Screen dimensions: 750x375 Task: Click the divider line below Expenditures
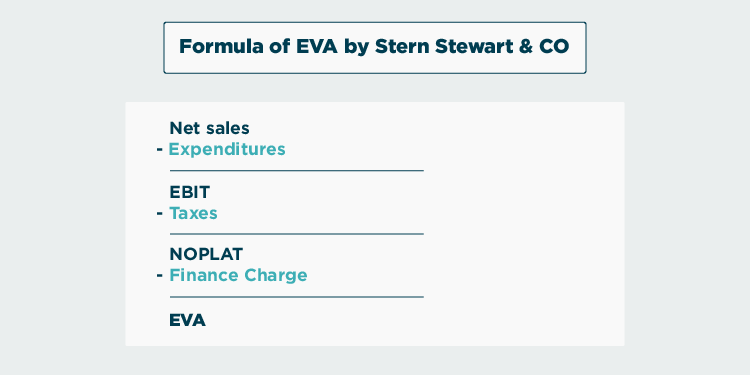(297, 170)
